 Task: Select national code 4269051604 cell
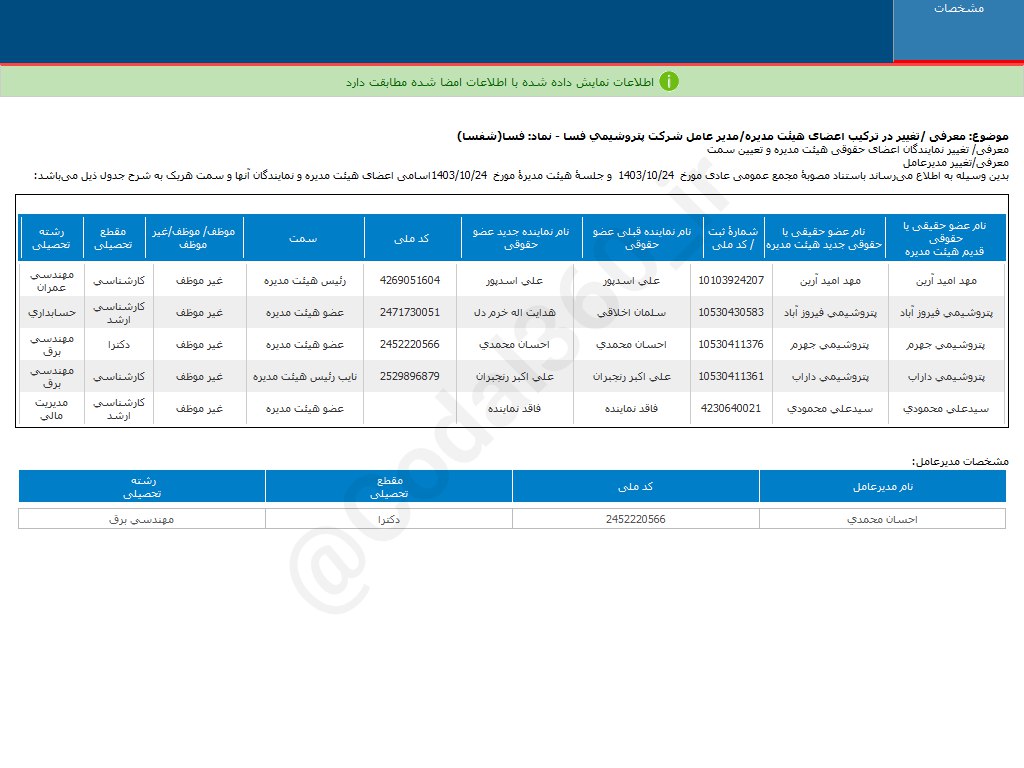coord(410,280)
